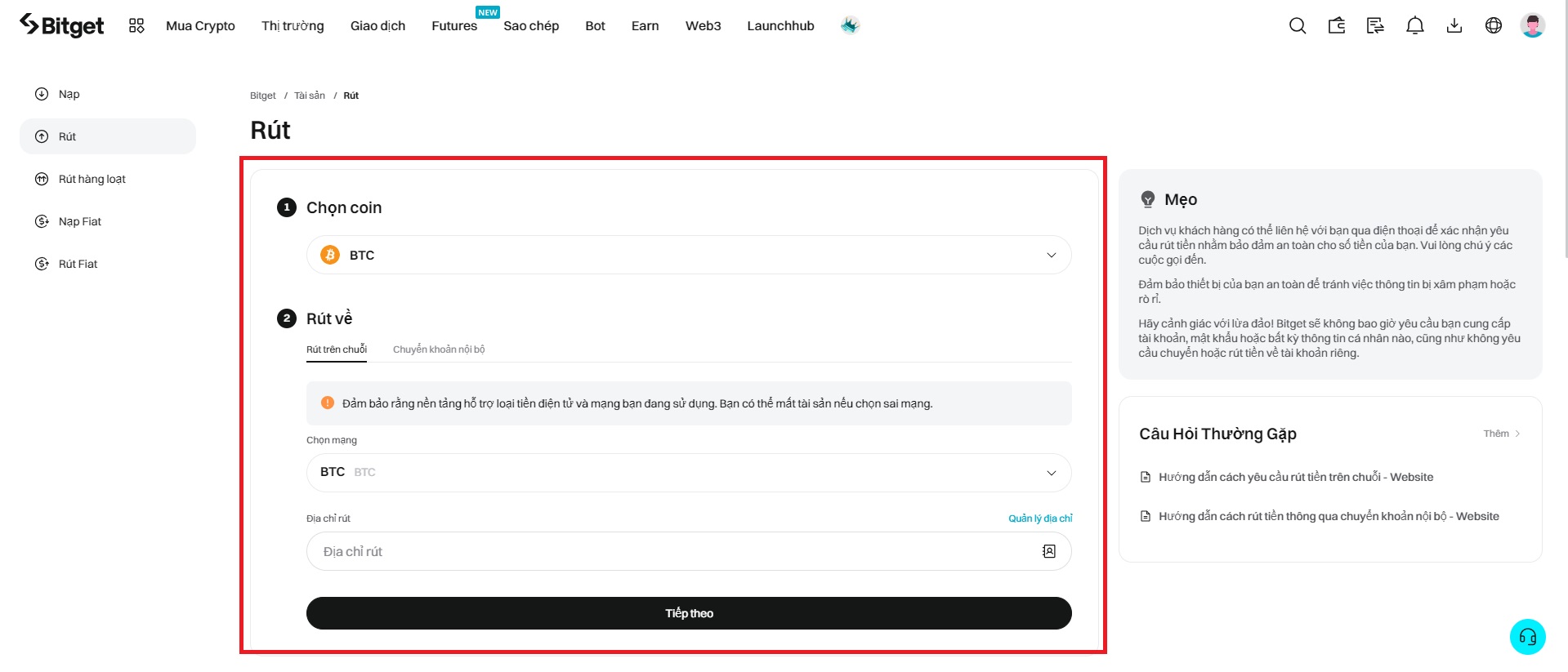Click the Tiếp theo button

(x=689, y=613)
